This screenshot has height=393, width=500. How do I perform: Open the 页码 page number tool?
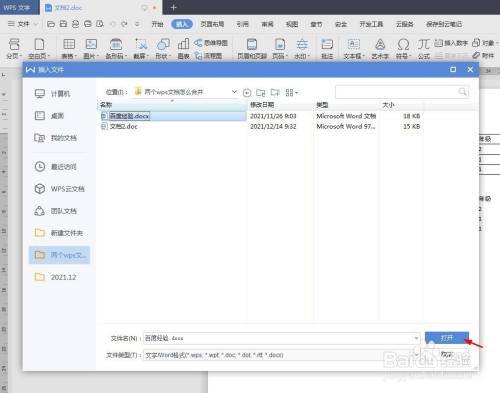[x=280, y=49]
